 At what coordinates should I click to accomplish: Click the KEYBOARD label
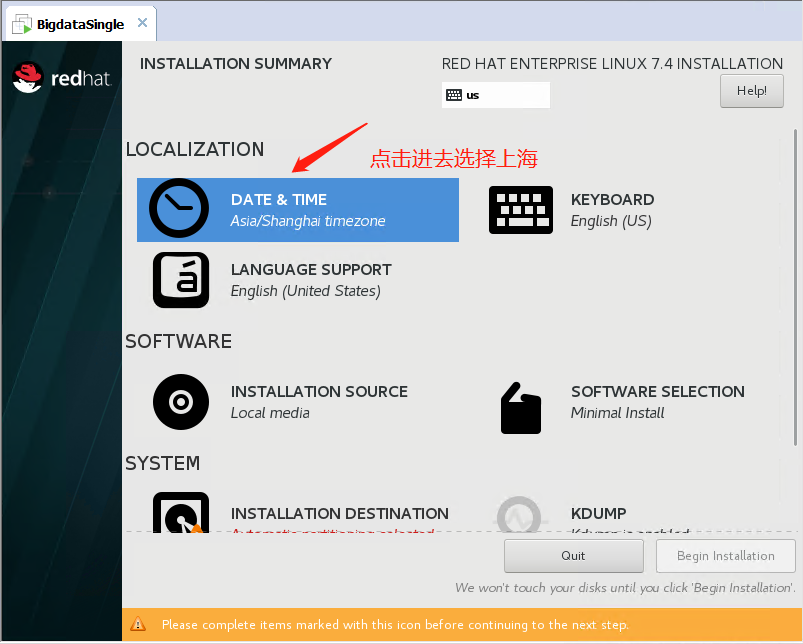click(612, 199)
